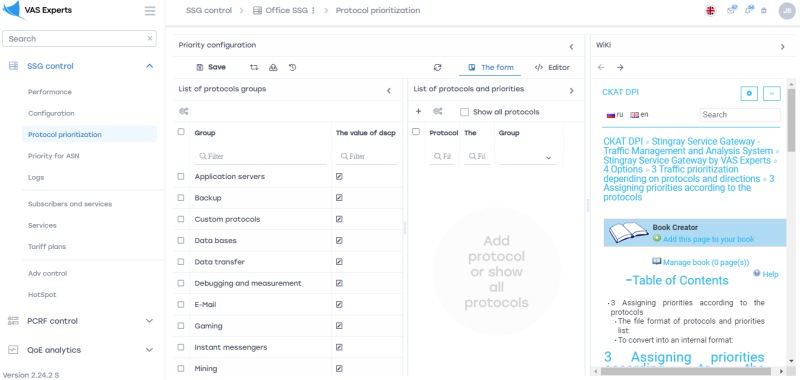
Task: Click the plus icon to add a protocol
Action: (418, 111)
